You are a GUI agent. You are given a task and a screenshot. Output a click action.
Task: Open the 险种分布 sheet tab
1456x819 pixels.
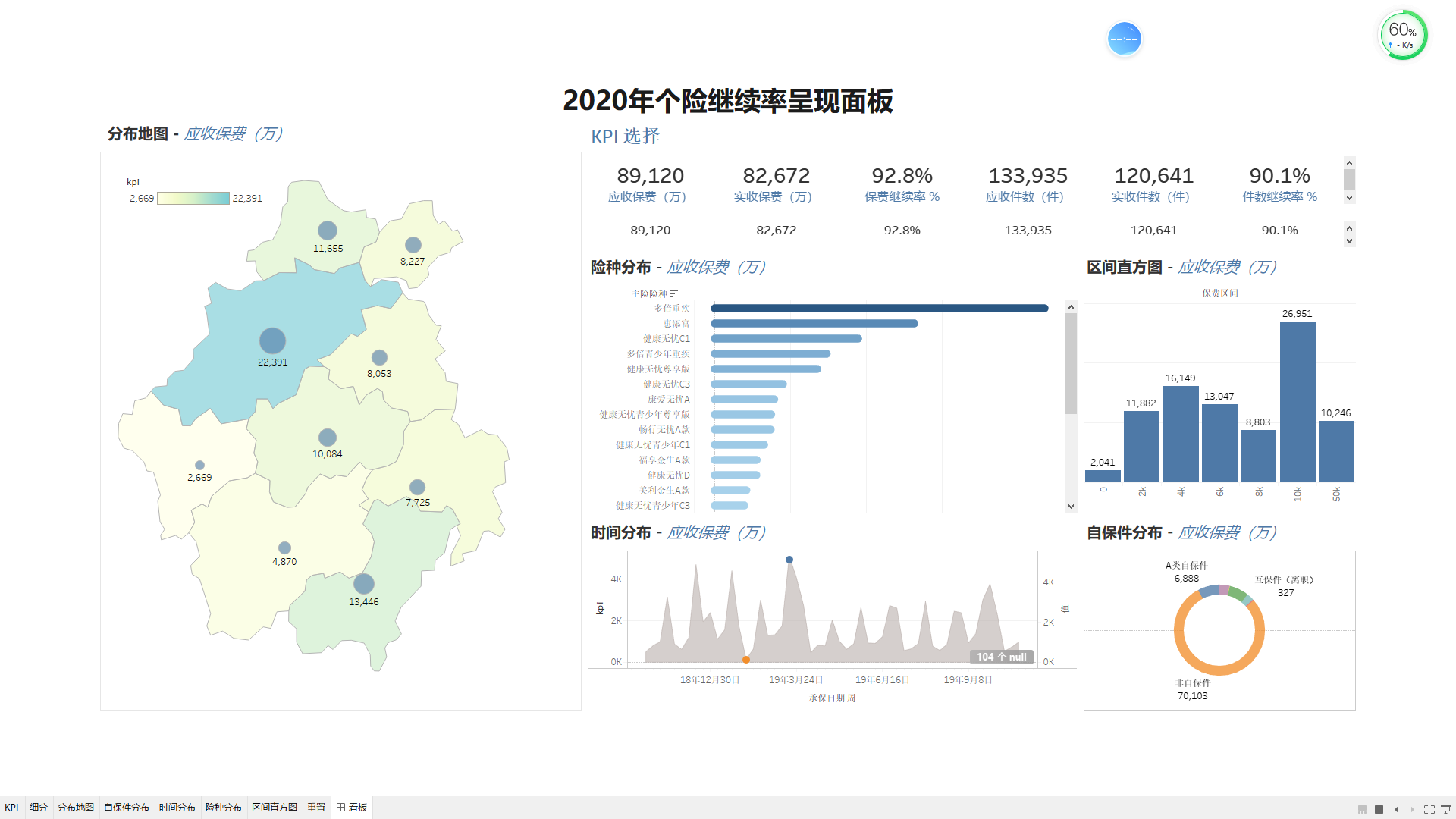224,808
